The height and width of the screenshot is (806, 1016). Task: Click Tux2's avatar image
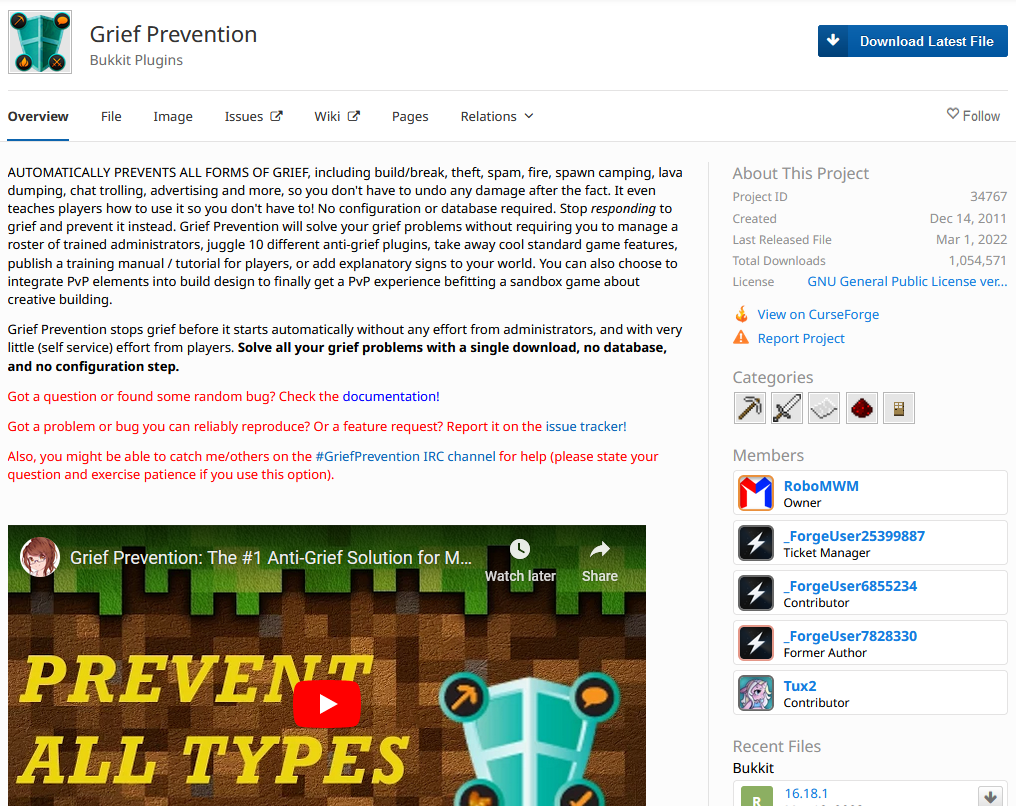click(x=756, y=693)
